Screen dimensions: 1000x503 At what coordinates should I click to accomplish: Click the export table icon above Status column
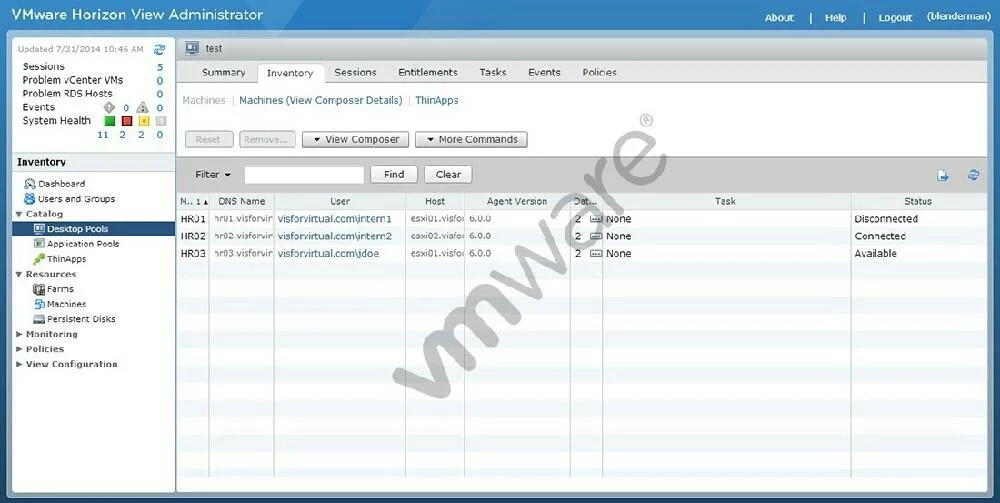(943, 175)
